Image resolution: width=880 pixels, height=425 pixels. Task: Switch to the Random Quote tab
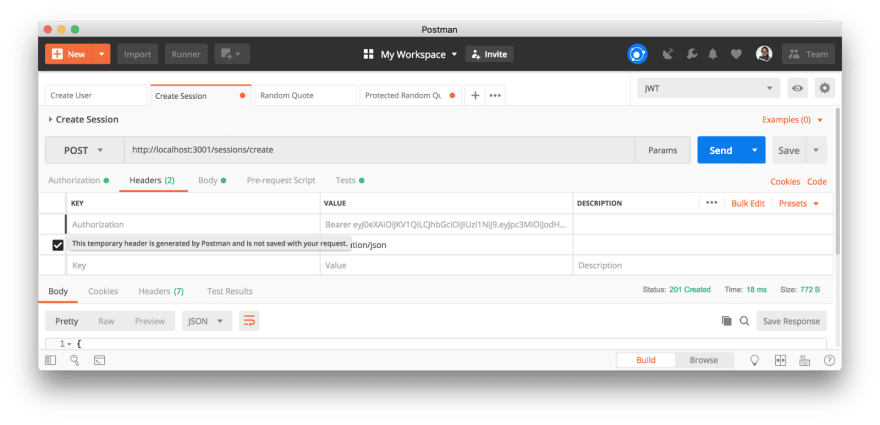(x=305, y=95)
